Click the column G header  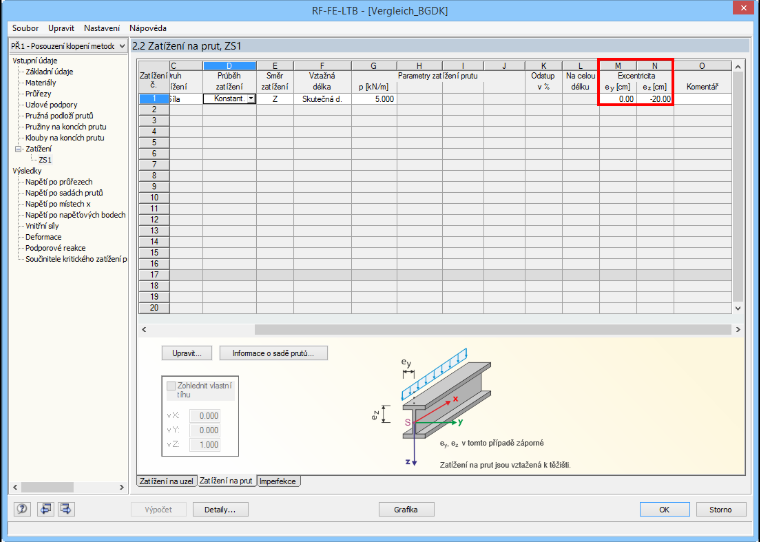(374, 66)
